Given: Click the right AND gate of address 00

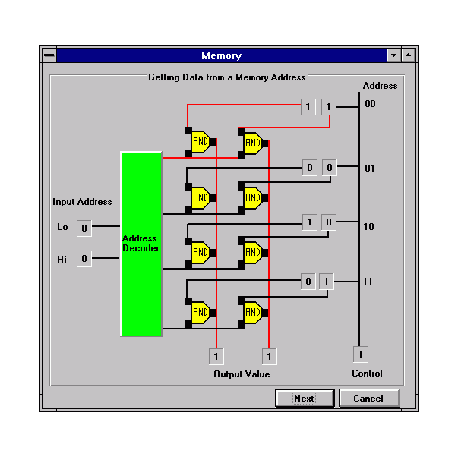Looking at the screenshot, I should click(x=254, y=143).
